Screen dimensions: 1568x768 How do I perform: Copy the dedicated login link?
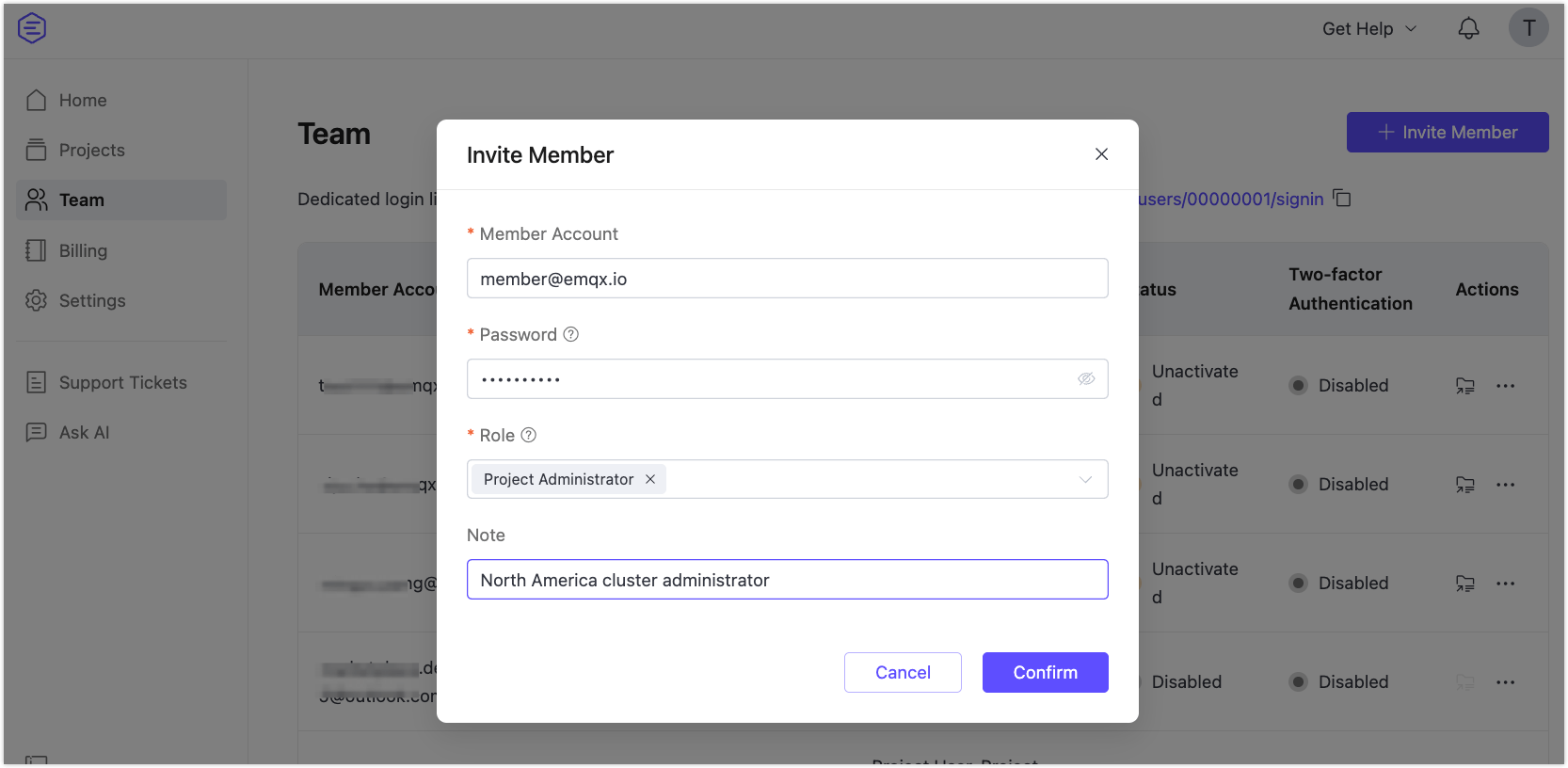[x=1342, y=199]
